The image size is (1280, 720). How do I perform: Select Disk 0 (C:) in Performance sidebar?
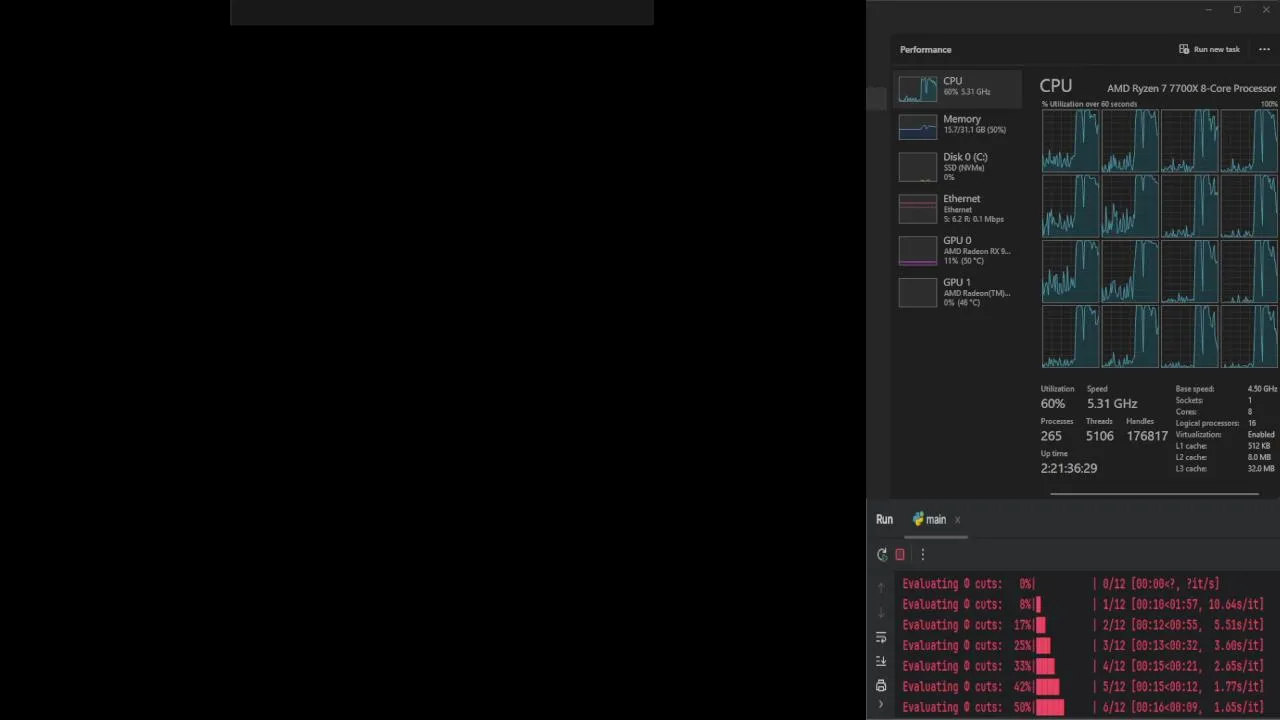958,167
